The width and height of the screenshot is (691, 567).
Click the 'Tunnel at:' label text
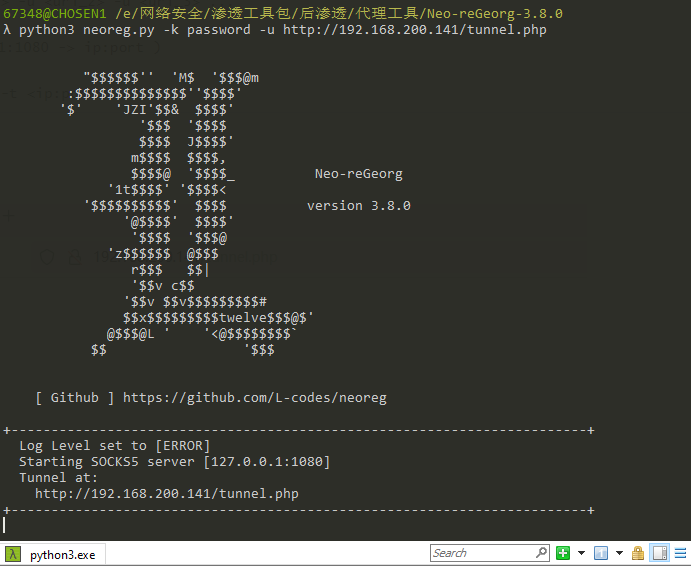[59, 478]
